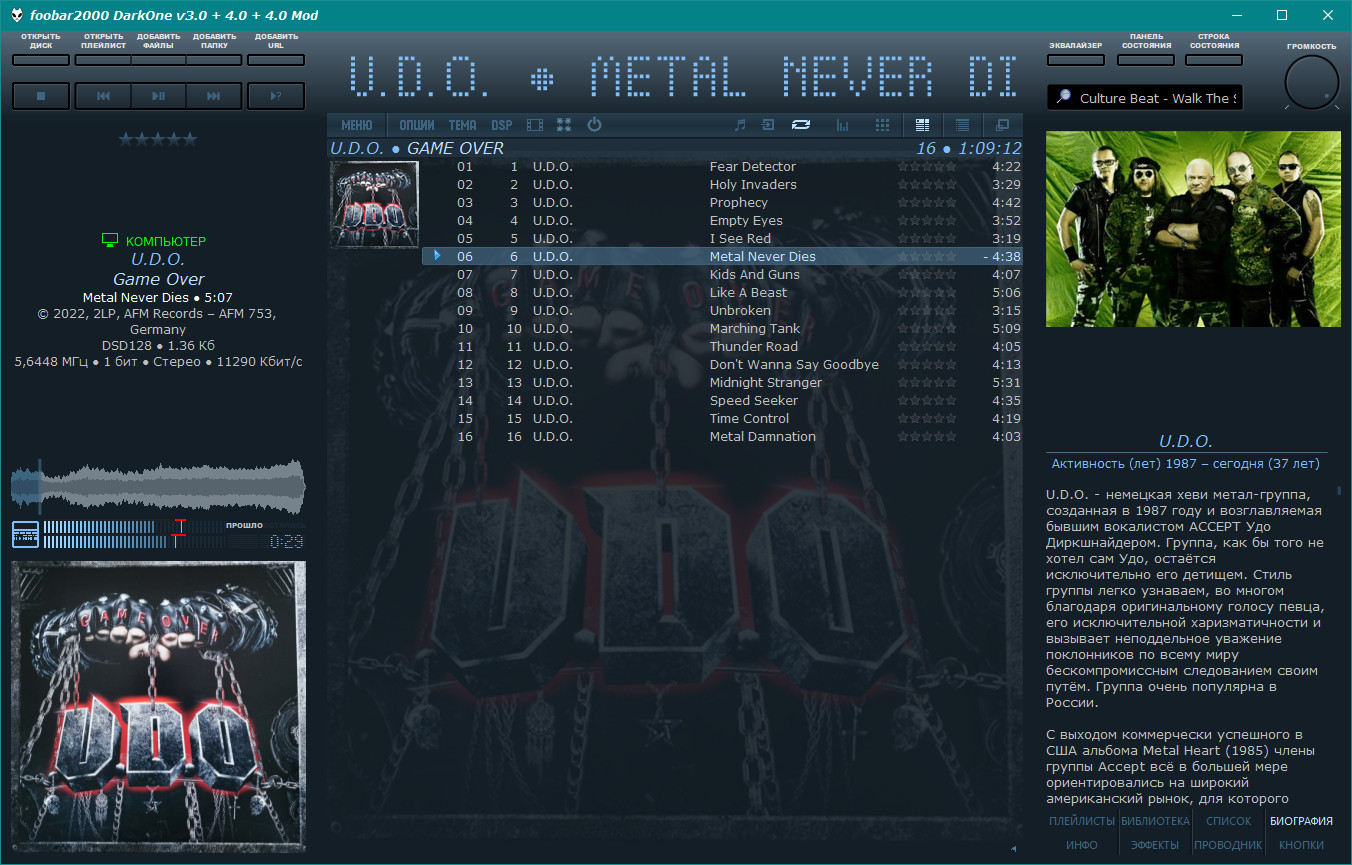Stop playback with the square stop button
Viewport: 1352px width, 865px height.
(x=41, y=96)
